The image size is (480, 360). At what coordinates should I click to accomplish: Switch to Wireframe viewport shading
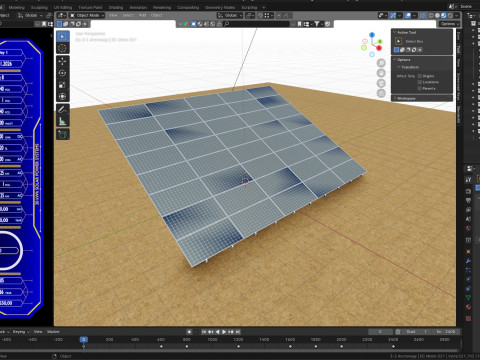(x=431, y=16)
